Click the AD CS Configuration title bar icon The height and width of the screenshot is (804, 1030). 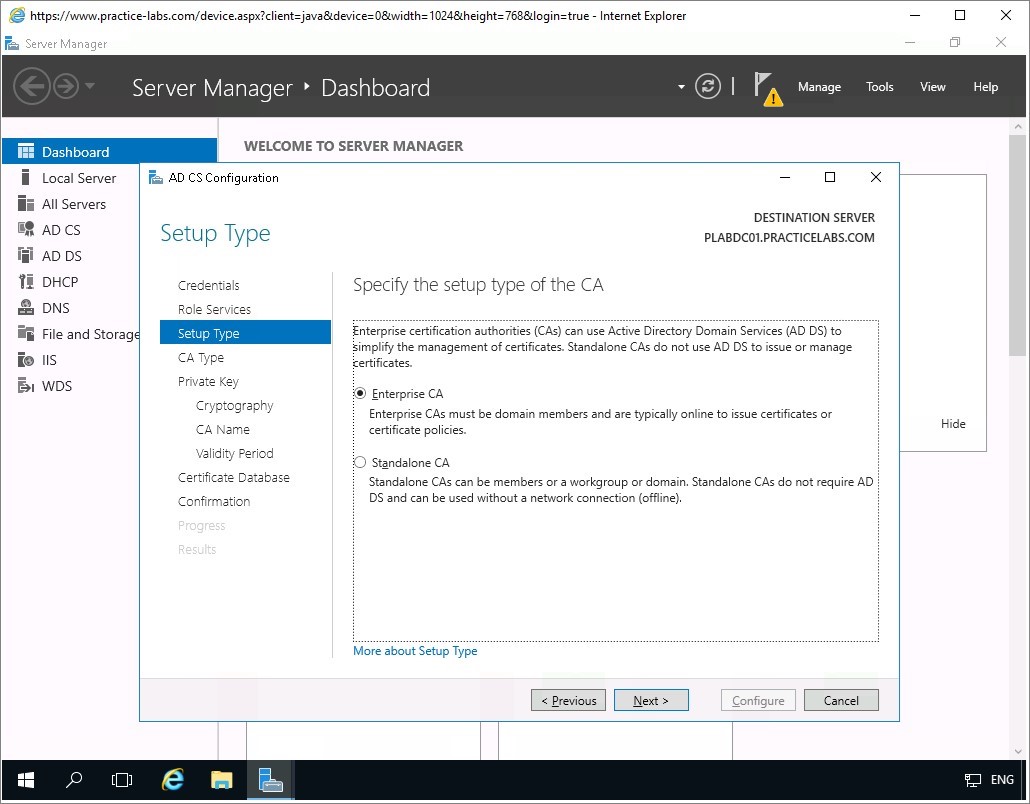156,177
